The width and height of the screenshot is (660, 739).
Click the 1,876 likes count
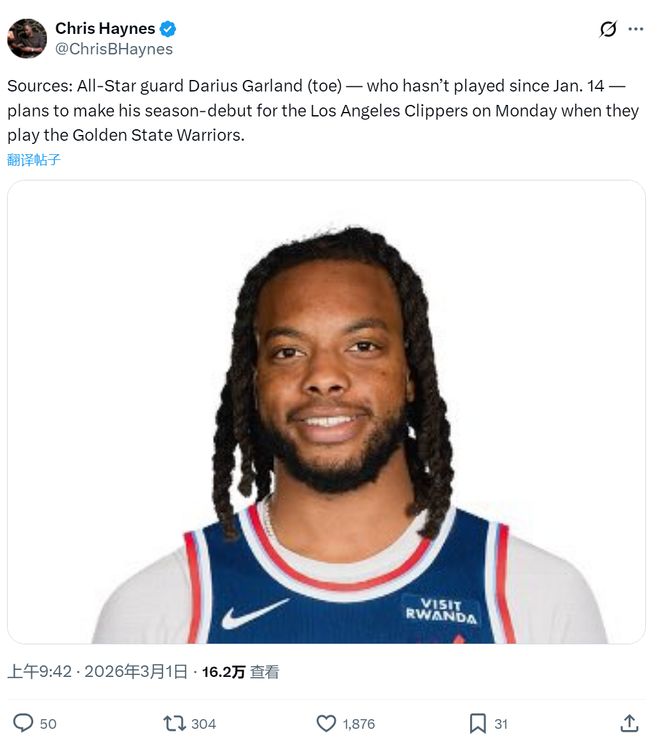[x=358, y=723]
